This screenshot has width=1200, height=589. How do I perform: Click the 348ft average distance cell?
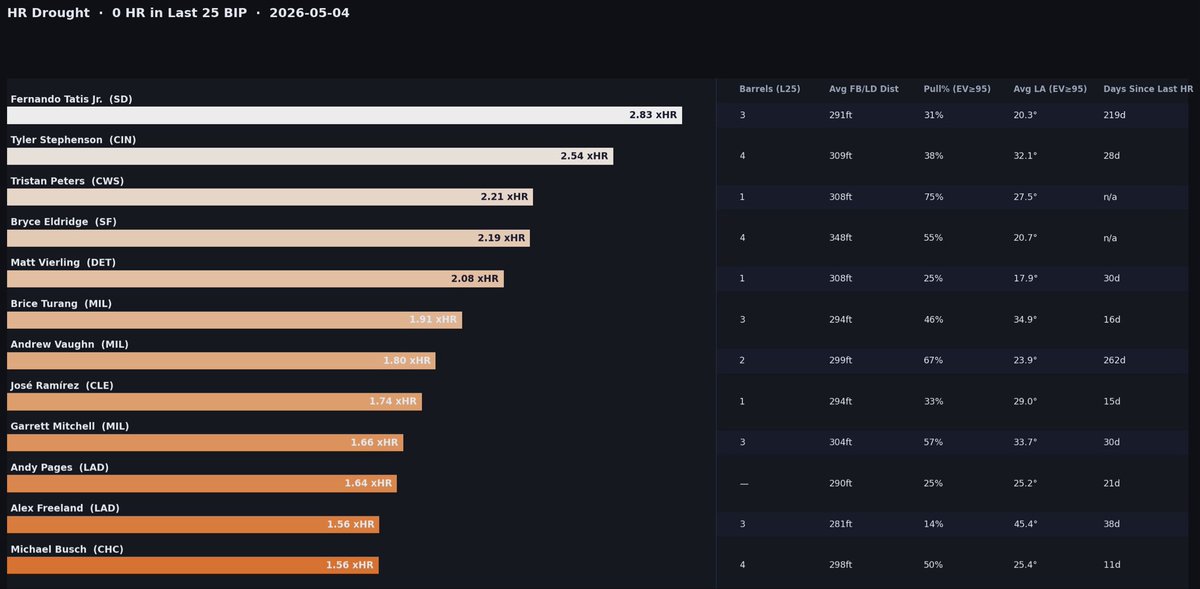(840, 238)
